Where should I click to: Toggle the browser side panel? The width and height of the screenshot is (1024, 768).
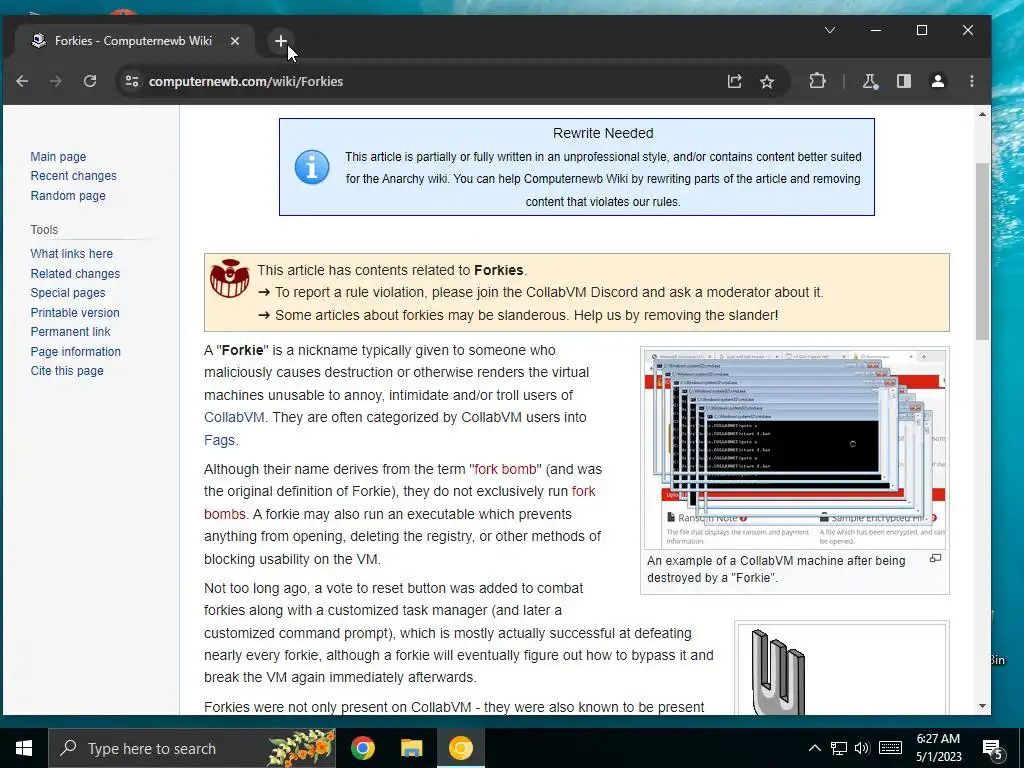(x=904, y=81)
